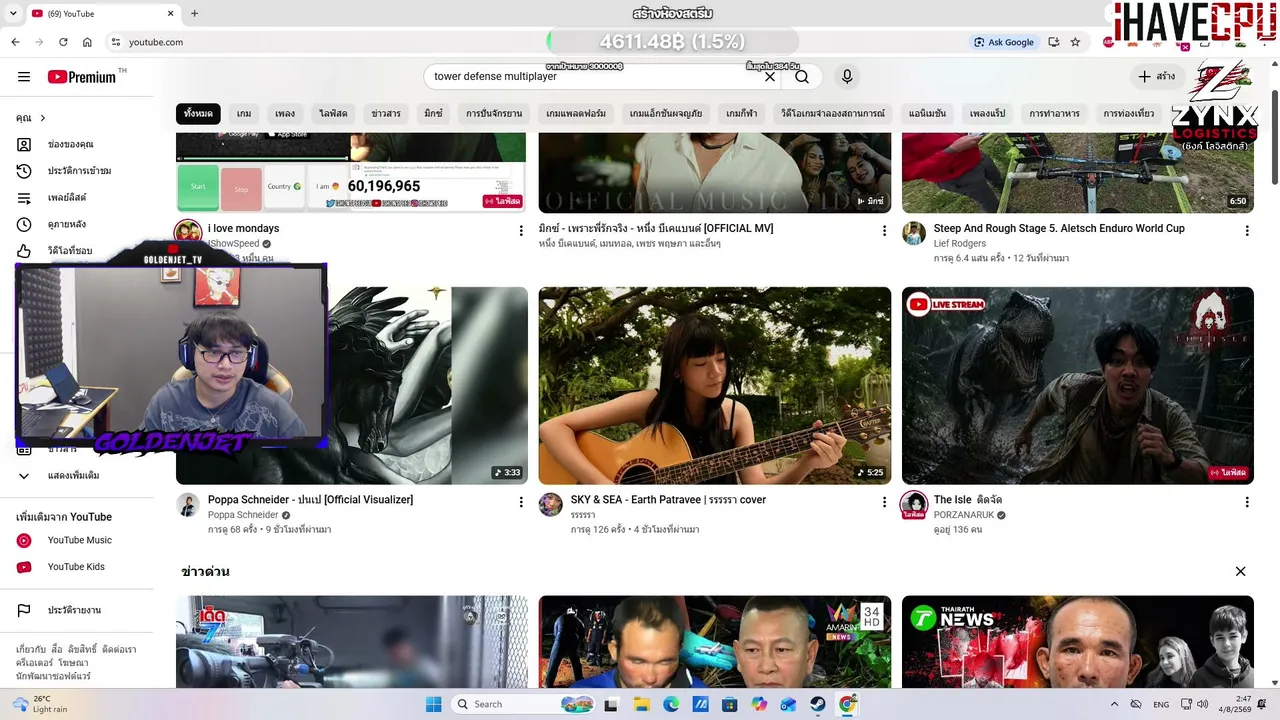The image size is (1280, 720).
Task: Click the browser home button
Action: pos(87,42)
